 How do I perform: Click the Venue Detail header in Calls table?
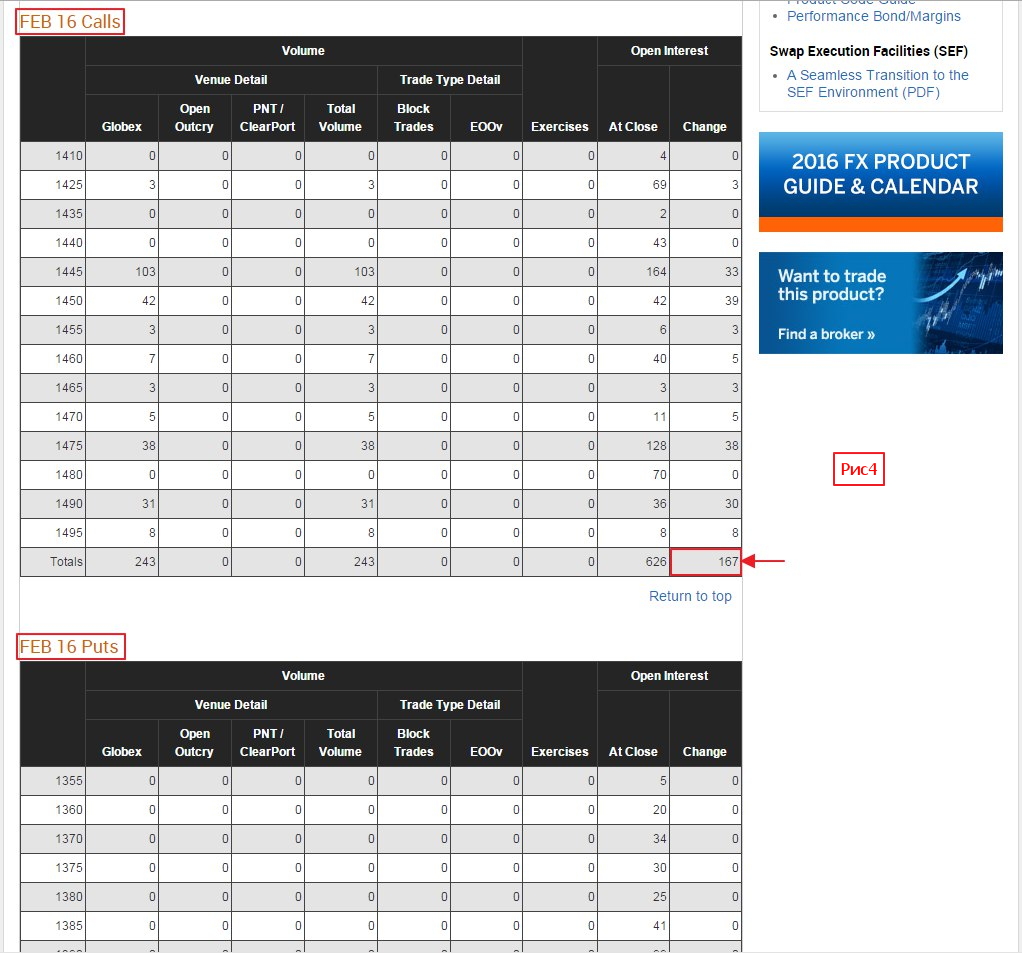(231, 80)
